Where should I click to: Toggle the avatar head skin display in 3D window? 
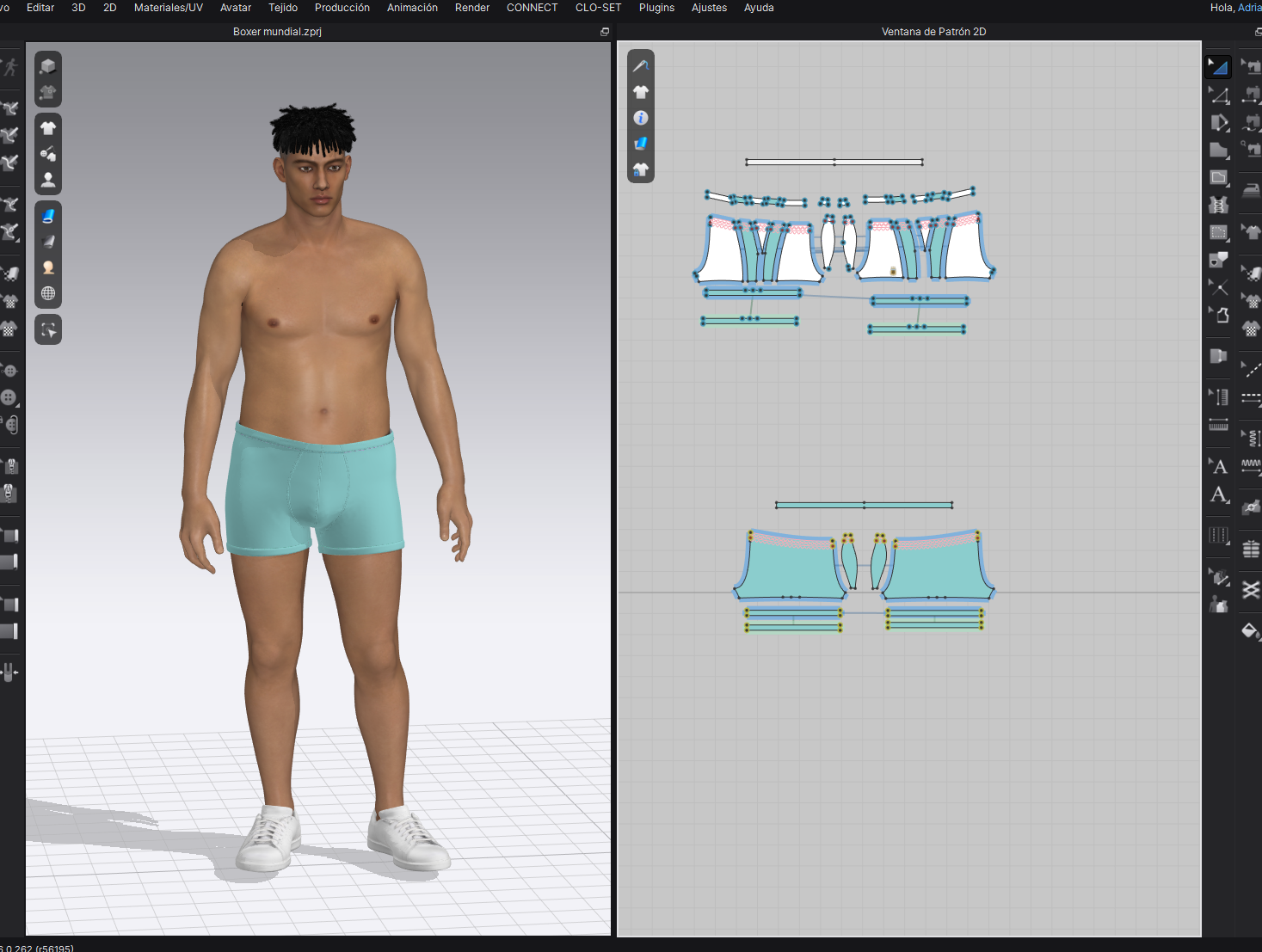[48, 267]
